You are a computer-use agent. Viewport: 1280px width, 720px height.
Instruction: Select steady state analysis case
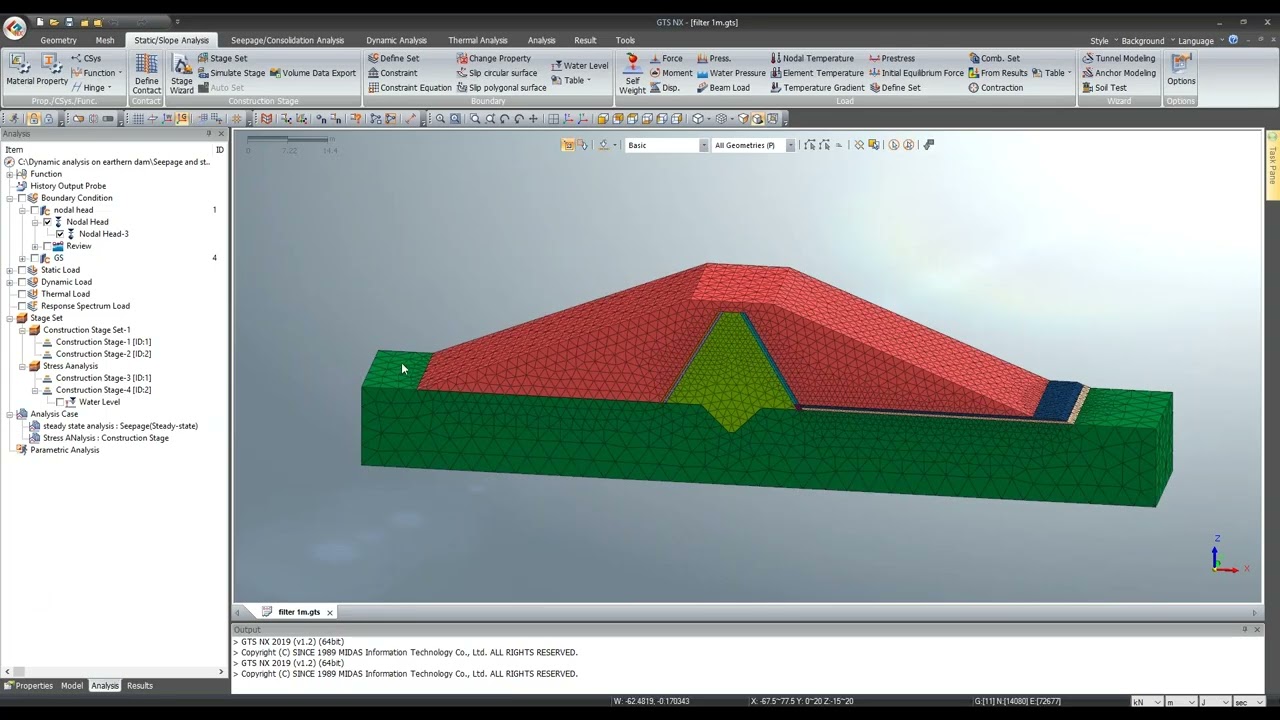tap(120, 426)
